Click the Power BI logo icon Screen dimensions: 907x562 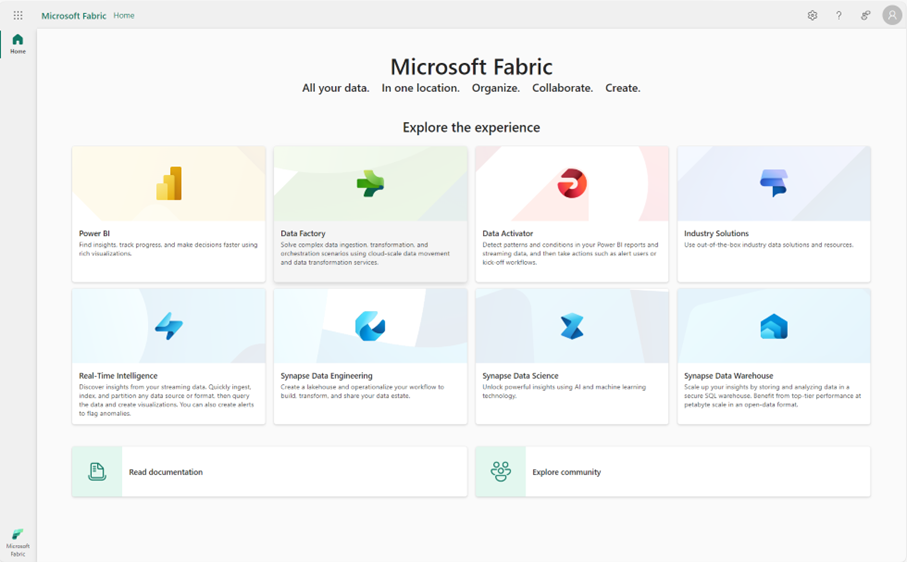pos(169,184)
